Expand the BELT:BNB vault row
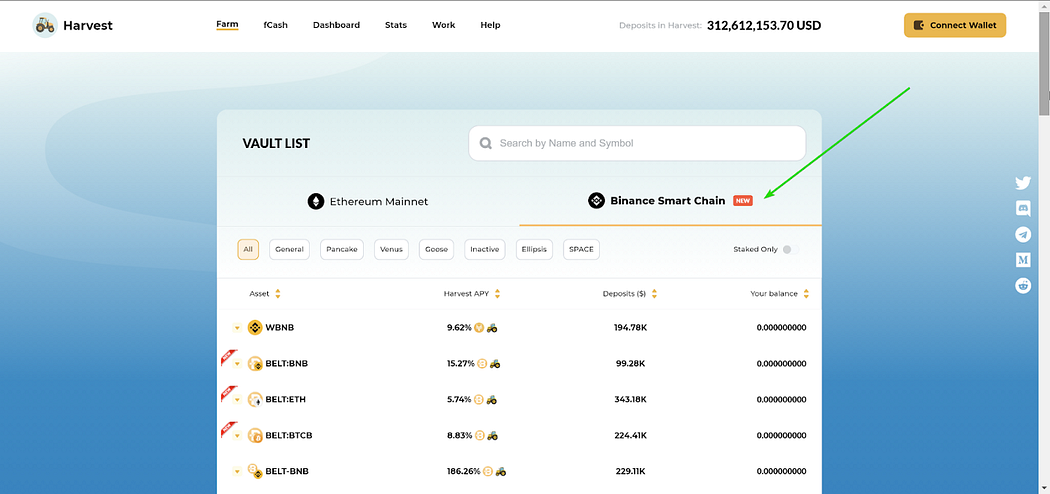Viewport: 1050px width, 494px height. (236, 364)
